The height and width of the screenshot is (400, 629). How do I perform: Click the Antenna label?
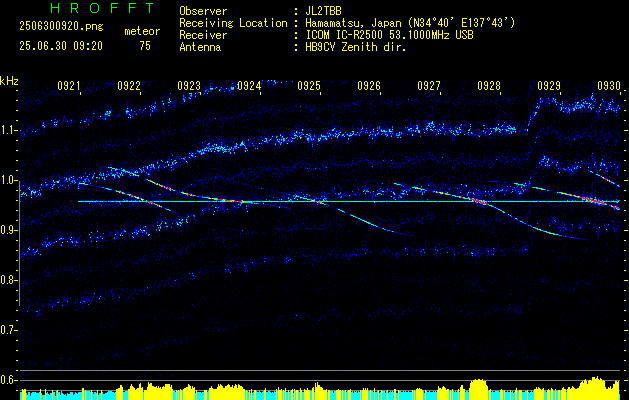click(200, 47)
